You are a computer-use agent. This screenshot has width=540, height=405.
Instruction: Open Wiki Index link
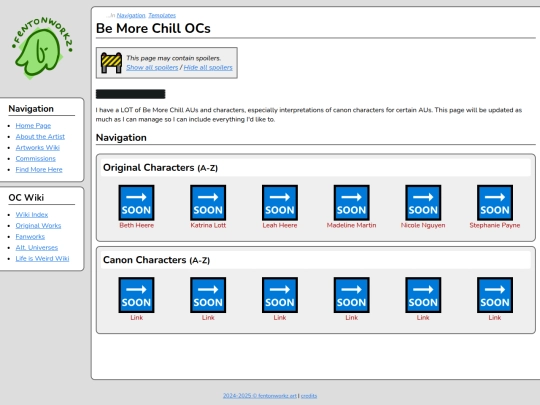32,215
